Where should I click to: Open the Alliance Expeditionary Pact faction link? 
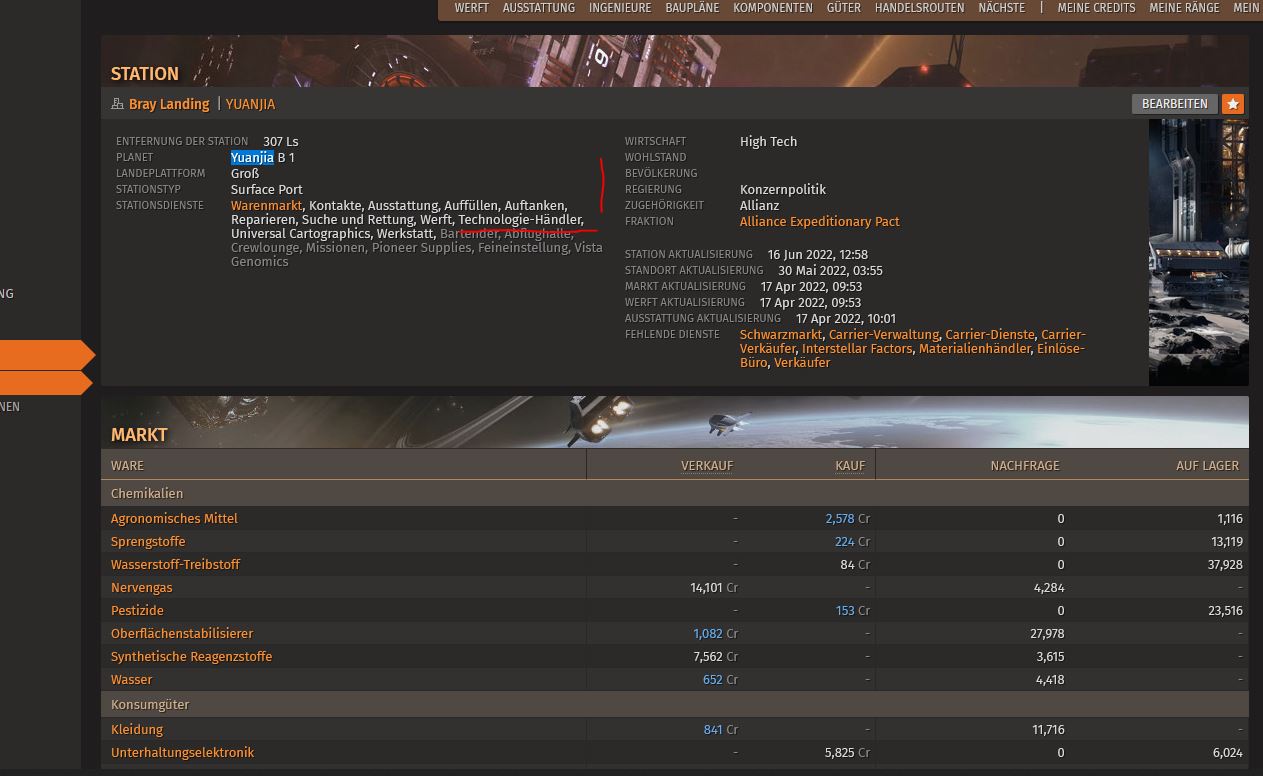(x=819, y=222)
